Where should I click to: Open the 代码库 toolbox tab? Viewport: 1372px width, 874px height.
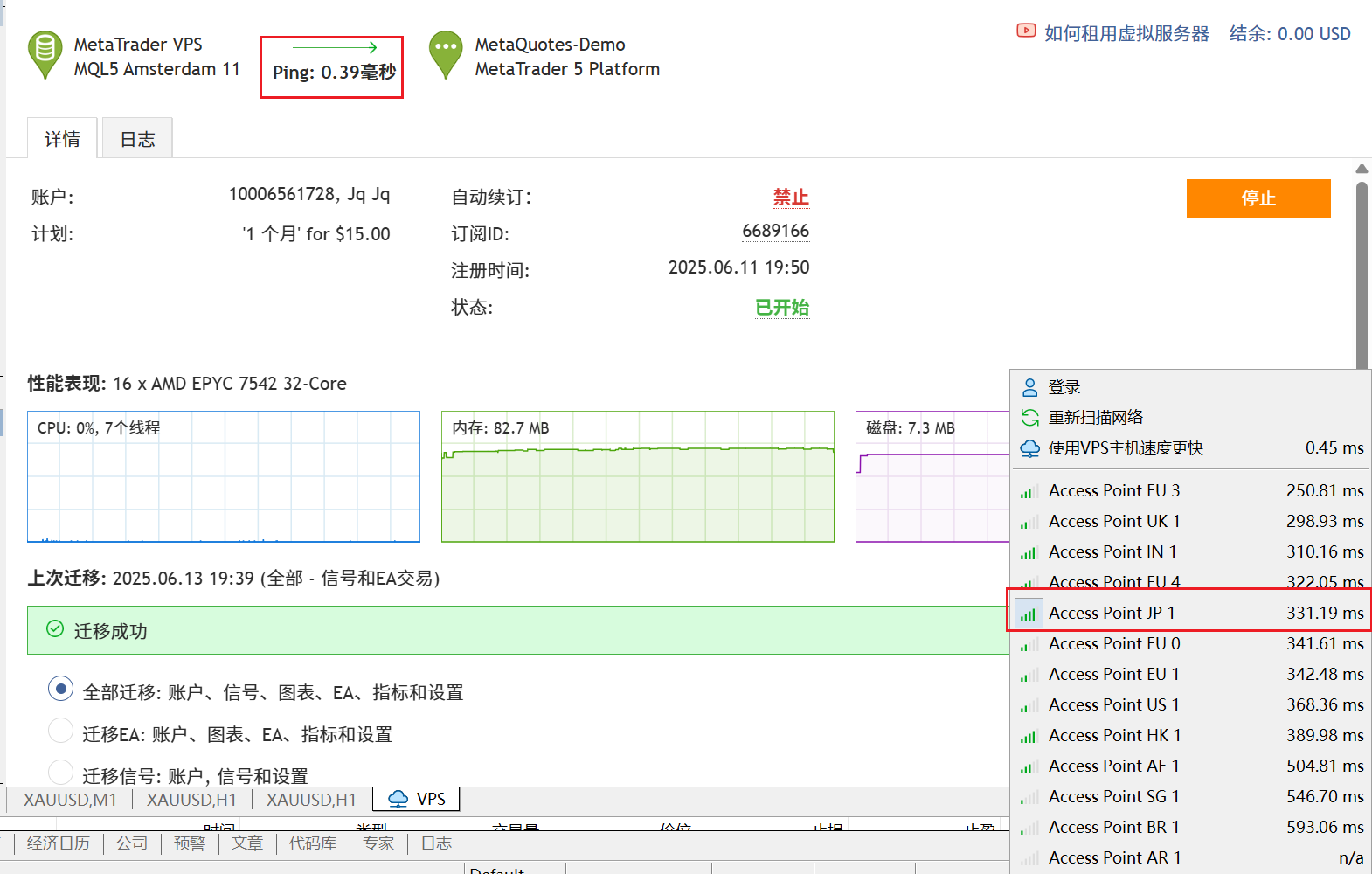pyautogui.click(x=313, y=843)
